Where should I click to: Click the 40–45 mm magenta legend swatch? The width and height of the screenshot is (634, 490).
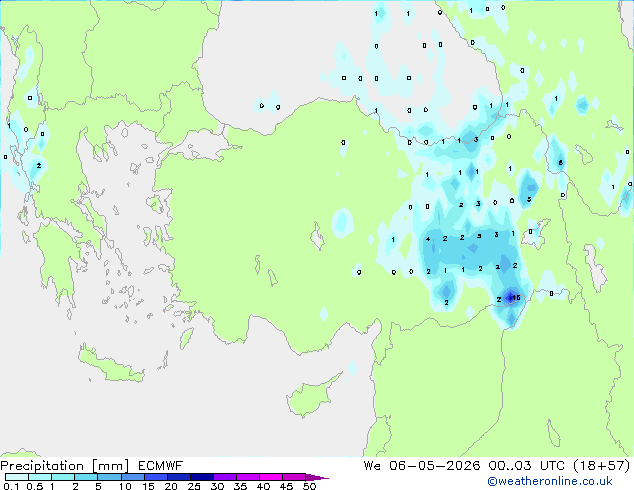click(271, 477)
